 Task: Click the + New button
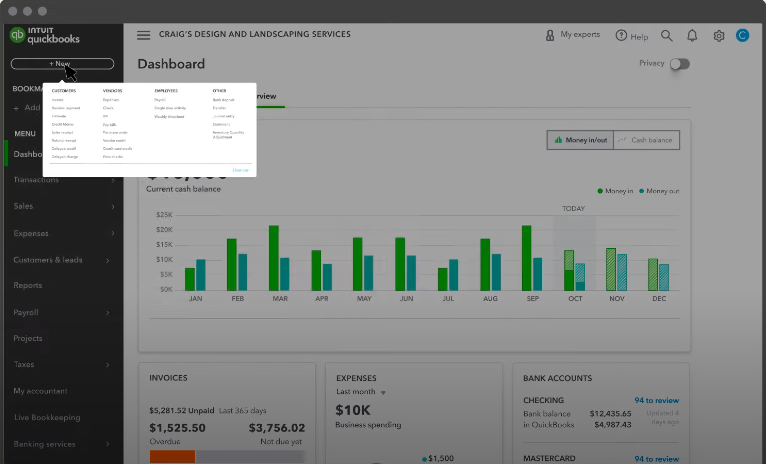(x=61, y=64)
